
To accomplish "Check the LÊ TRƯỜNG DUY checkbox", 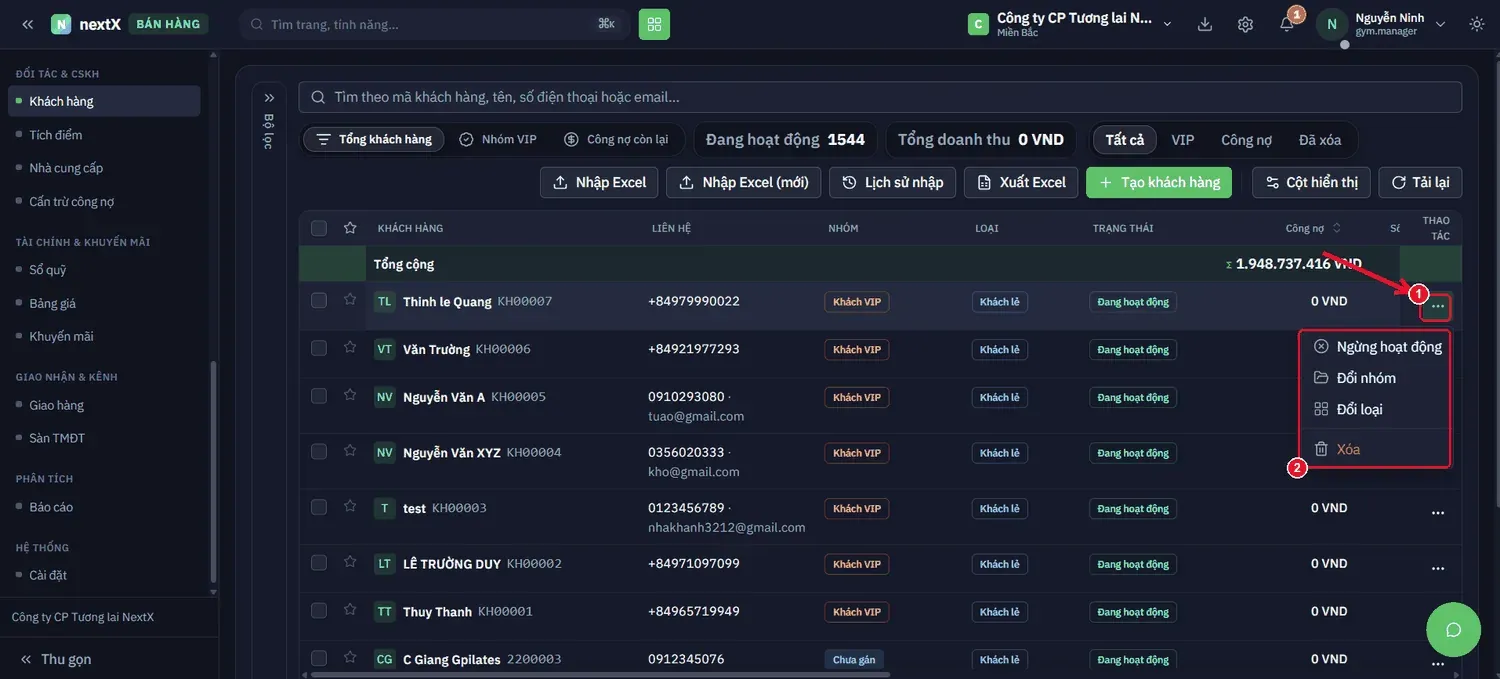I will coord(319,562).
